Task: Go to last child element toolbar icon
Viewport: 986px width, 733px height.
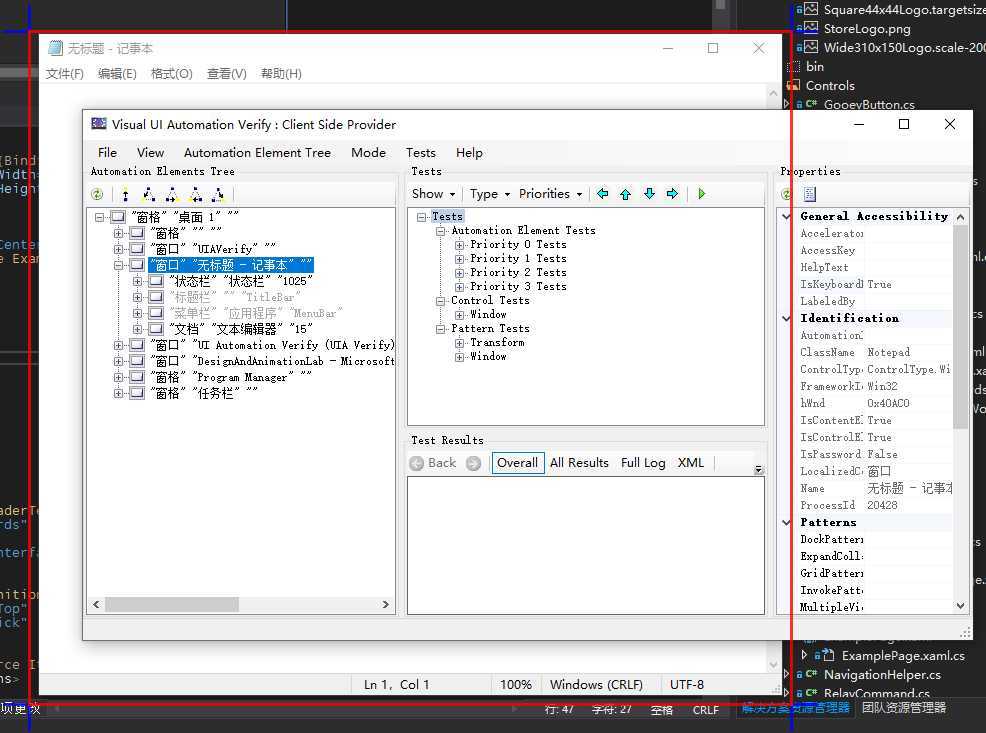Action: pyautogui.click(x=218, y=194)
